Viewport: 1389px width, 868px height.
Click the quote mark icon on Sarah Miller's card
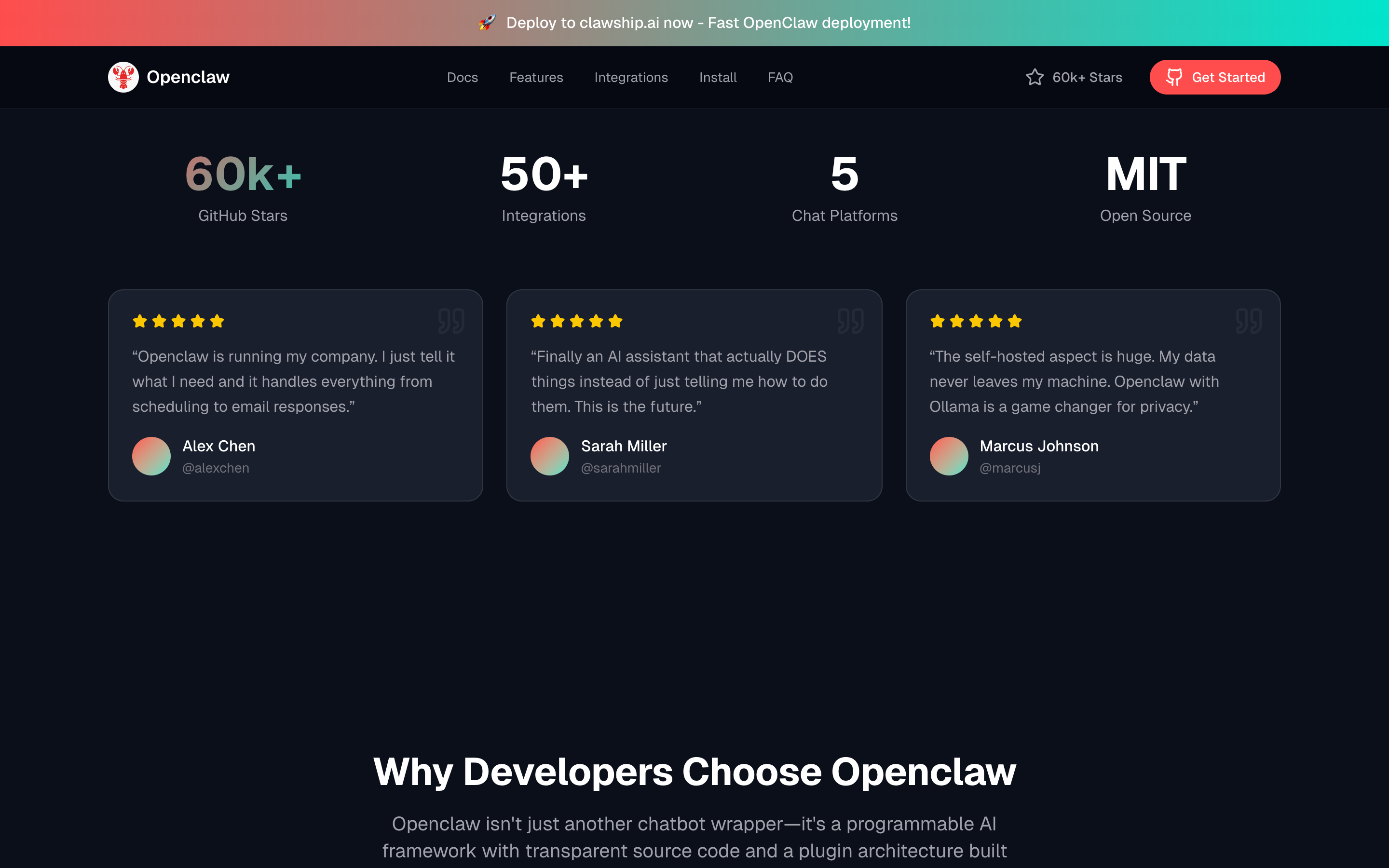[850, 320]
